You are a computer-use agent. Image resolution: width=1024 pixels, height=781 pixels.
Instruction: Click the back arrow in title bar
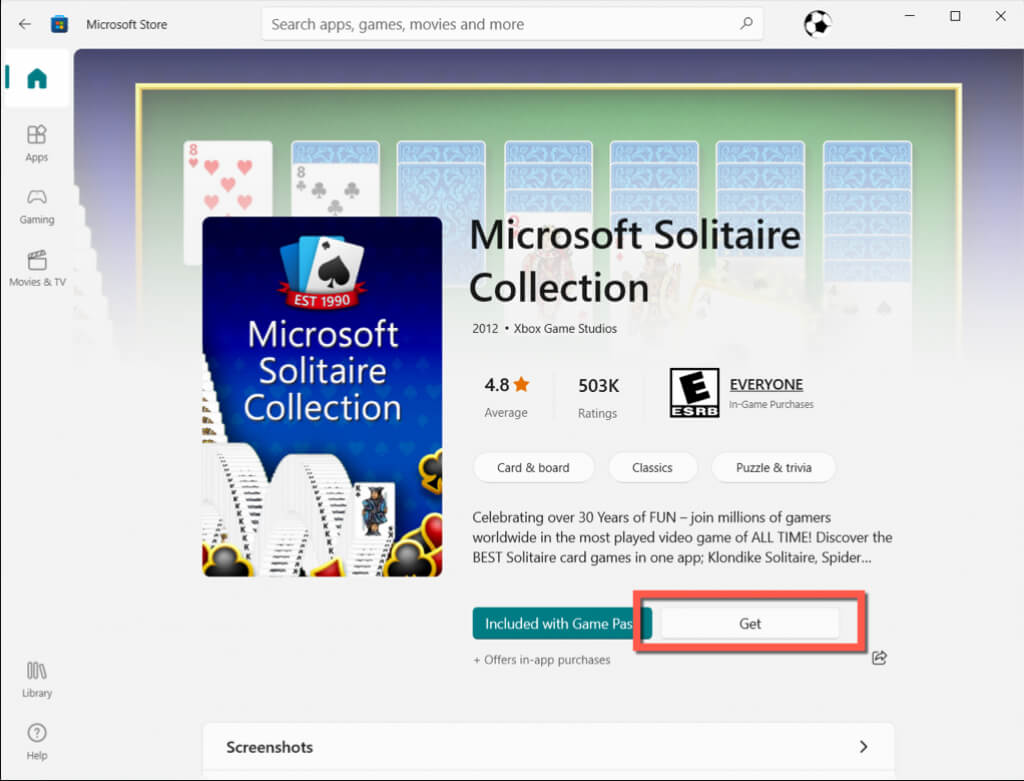[25, 24]
